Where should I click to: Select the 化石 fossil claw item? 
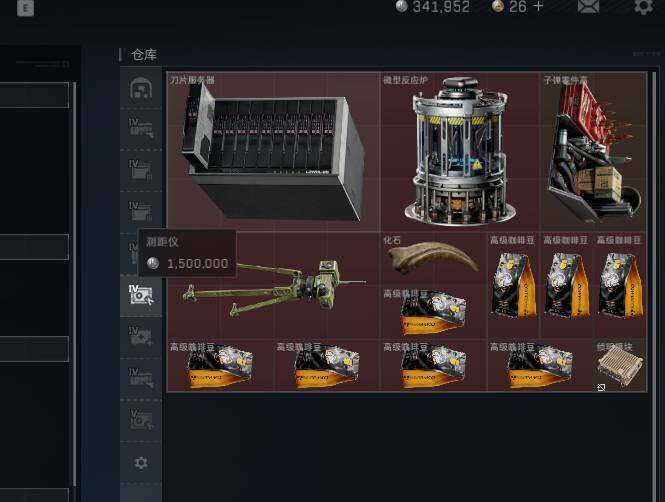433,259
